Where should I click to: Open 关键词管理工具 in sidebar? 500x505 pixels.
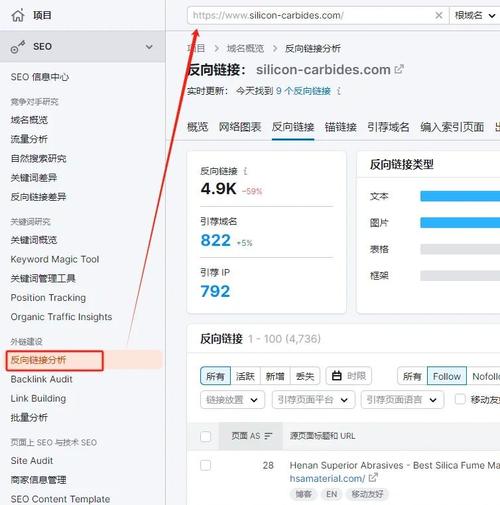43,278
